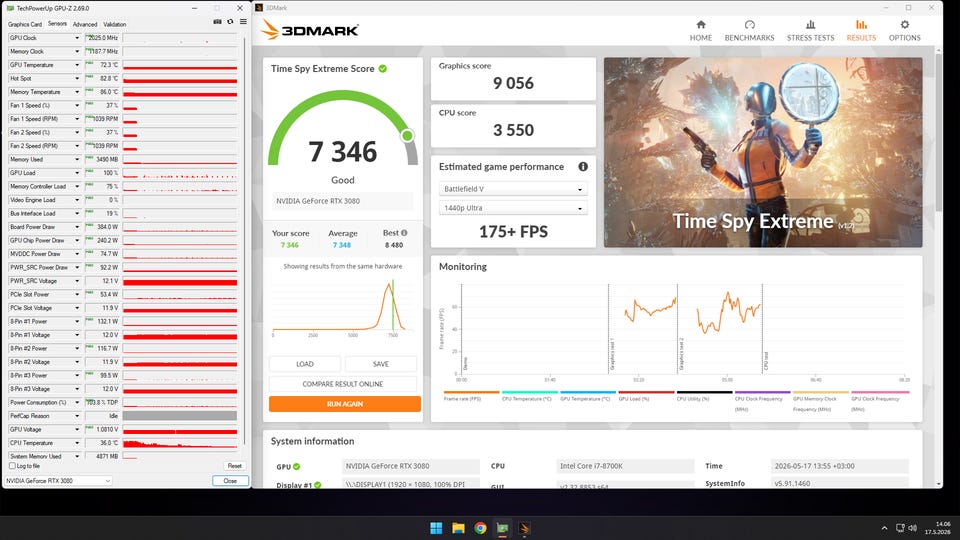The height and width of the screenshot is (540, 960).
Task: Click the 3DMark logo
Action: click(x=310, y=29)
